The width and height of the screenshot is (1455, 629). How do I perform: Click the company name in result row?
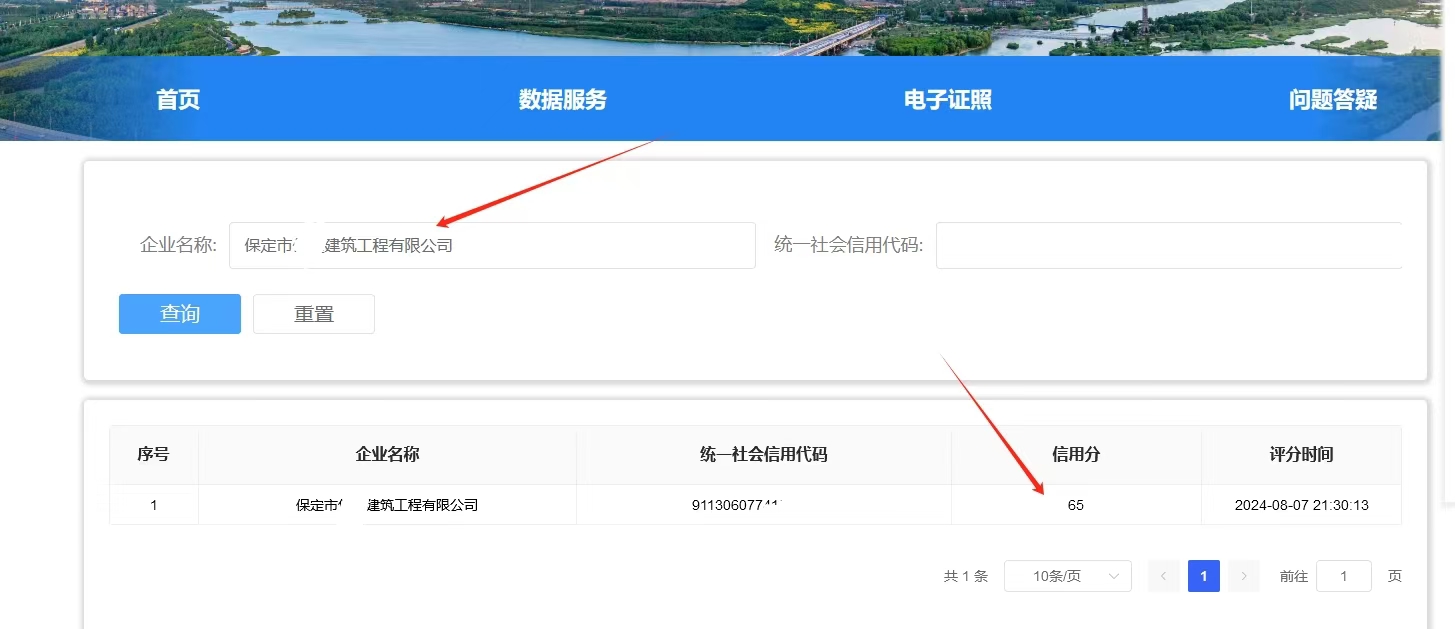[387, 505]
